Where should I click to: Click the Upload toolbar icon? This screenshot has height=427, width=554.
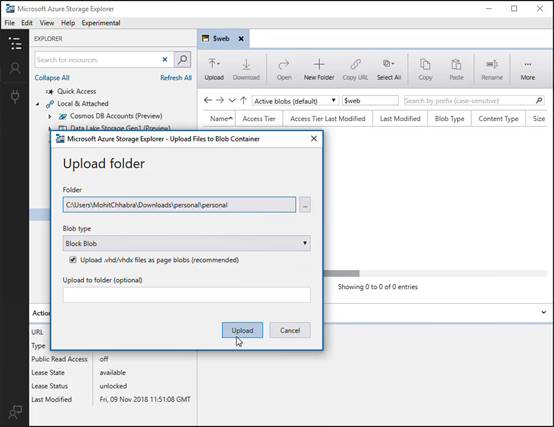coord(214,70)
